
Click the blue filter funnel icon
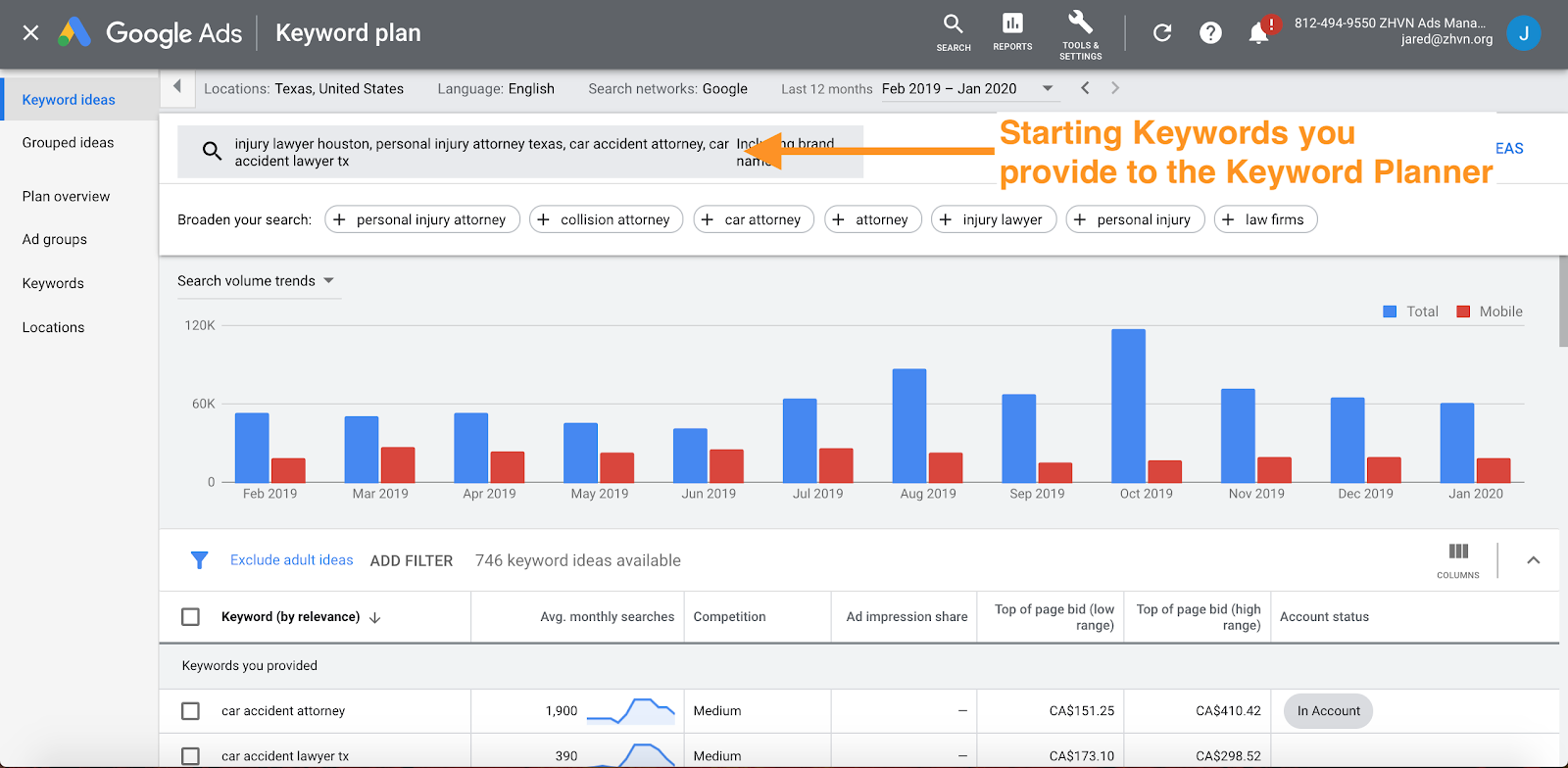tap(199, 560)
